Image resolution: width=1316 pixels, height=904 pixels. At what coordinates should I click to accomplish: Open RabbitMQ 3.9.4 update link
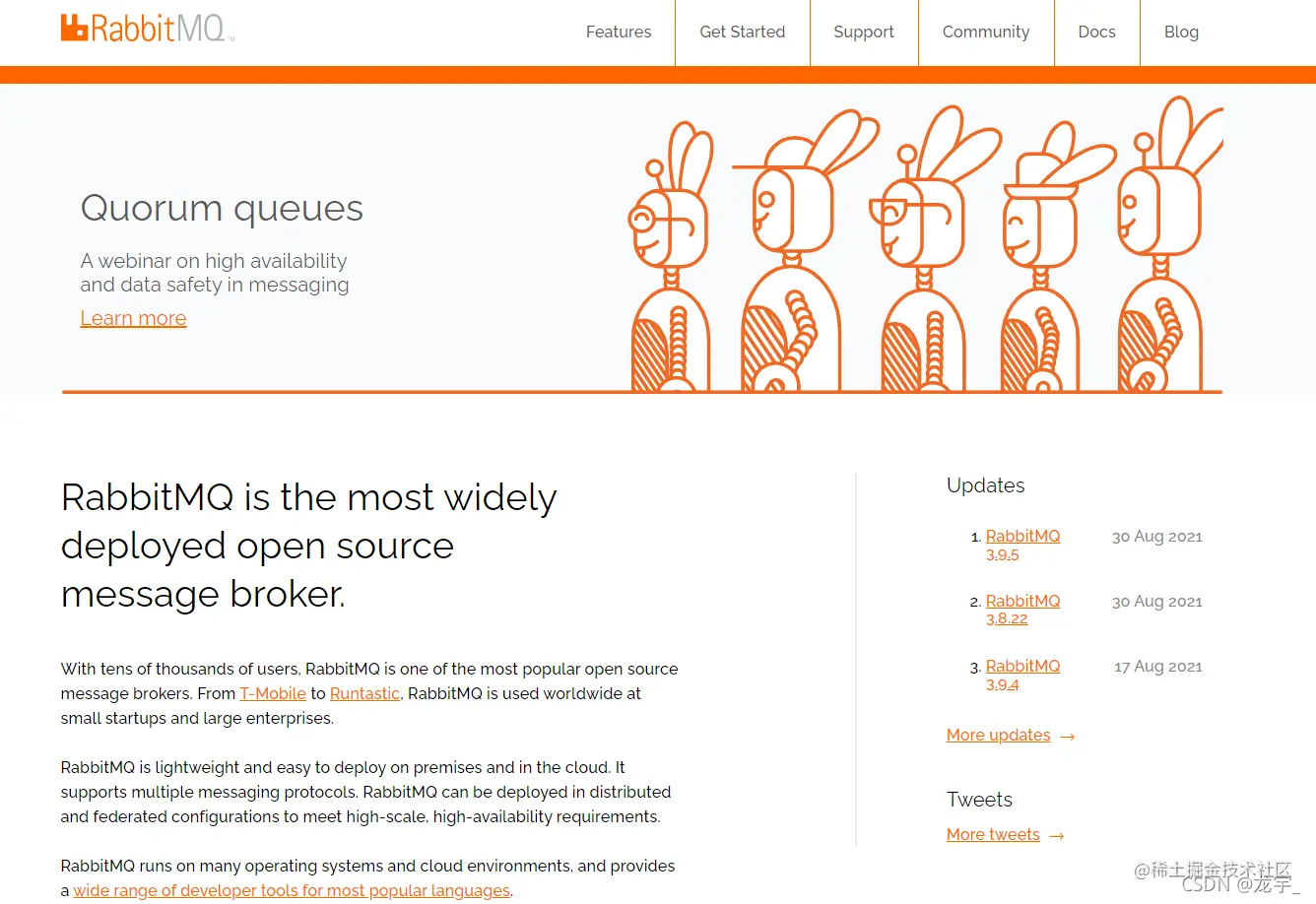click(x=1022, y=675)
